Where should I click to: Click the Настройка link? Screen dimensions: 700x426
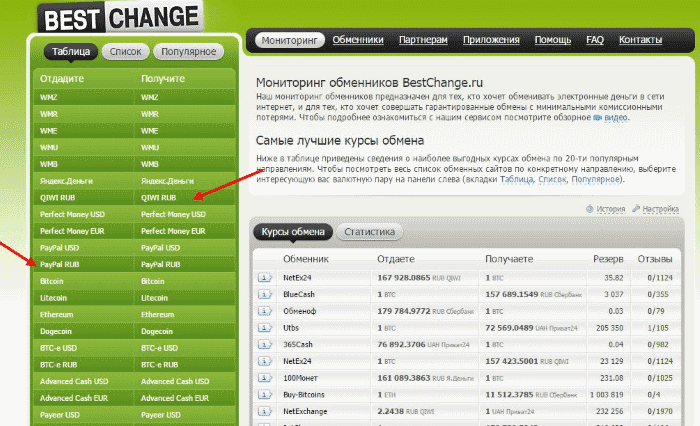661,209
